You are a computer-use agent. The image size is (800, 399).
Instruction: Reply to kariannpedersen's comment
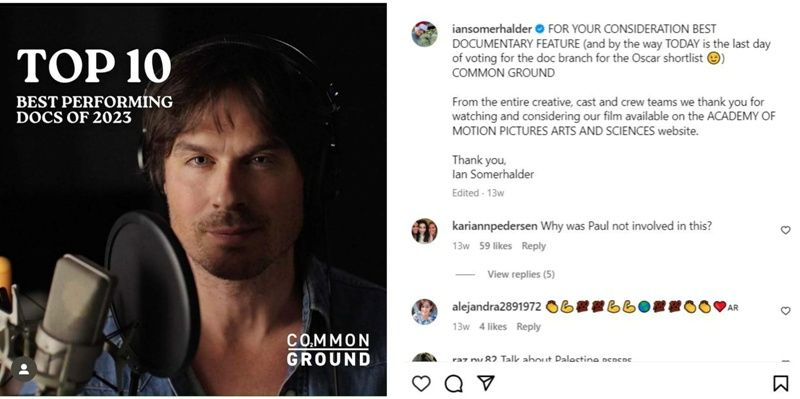(533, 246)
